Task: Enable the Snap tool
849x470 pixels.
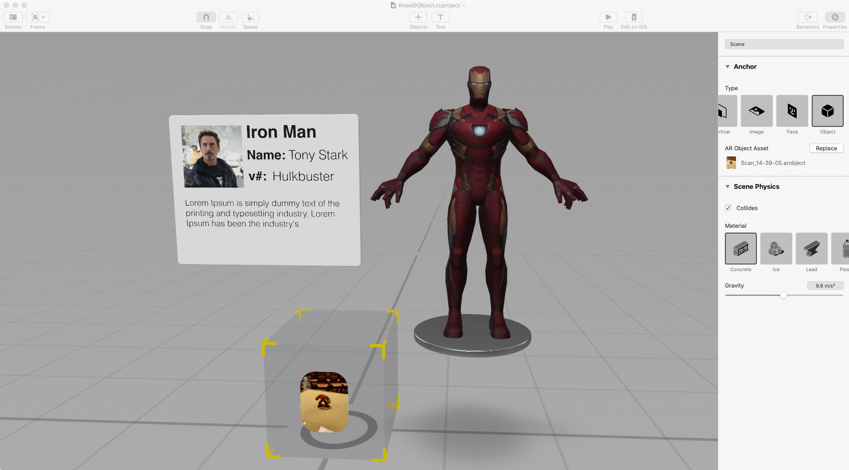Action: click(206, 17)
